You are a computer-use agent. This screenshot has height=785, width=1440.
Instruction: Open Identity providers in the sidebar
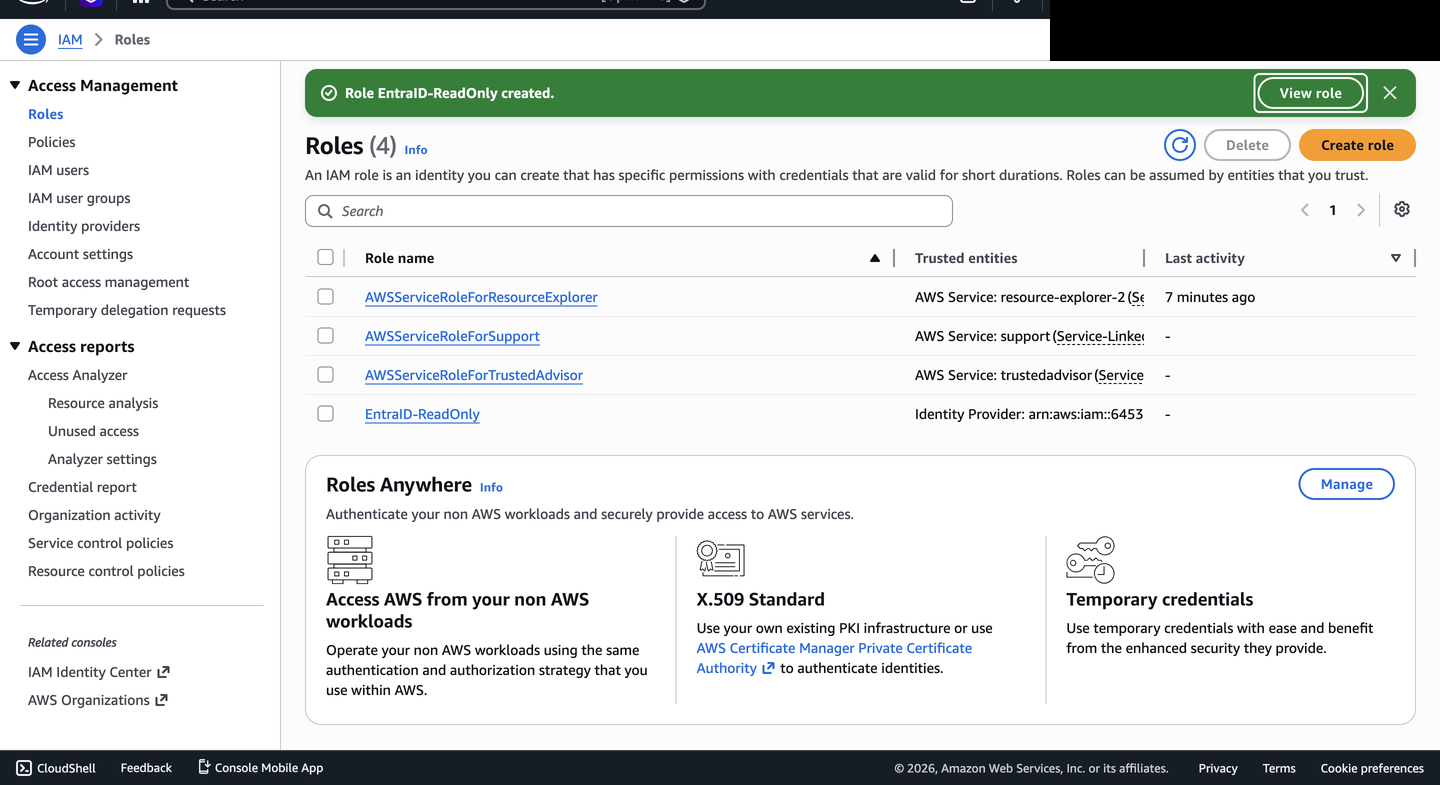click(x=84, y=226)
